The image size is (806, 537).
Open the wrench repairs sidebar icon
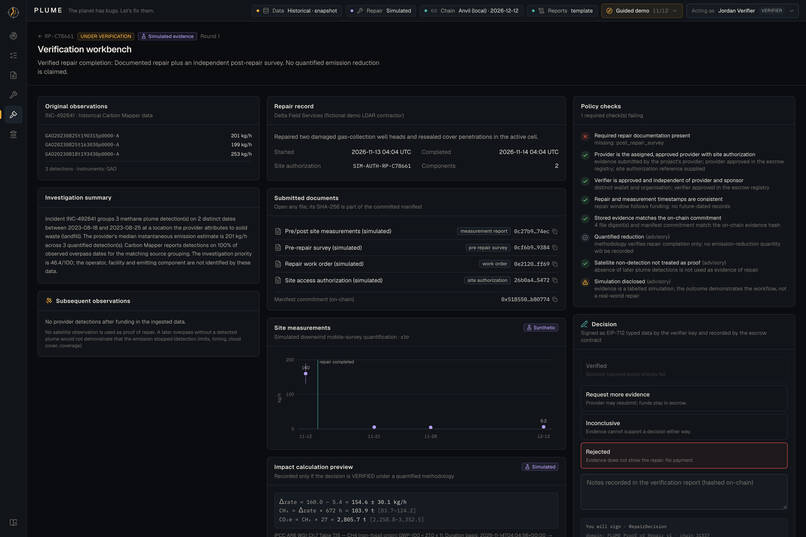(13, 95)
